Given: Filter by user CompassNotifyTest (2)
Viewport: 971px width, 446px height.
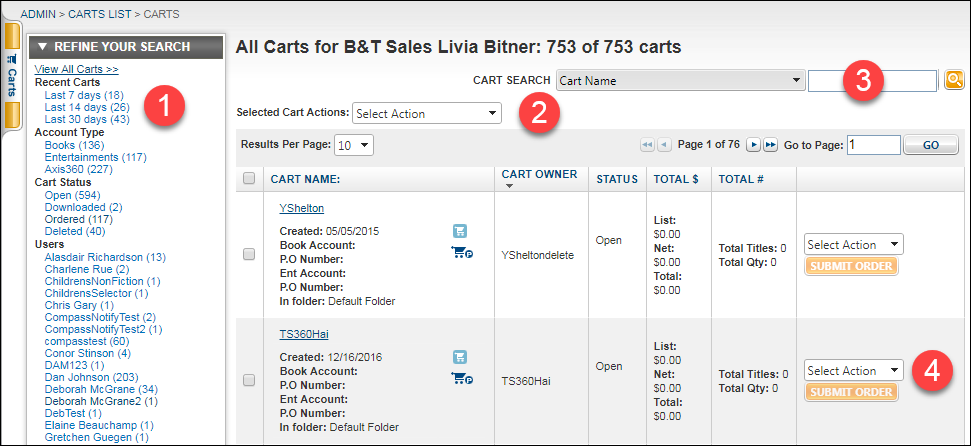Looking at the screenshot, I should pyautogui.click(x=100, y=317).
